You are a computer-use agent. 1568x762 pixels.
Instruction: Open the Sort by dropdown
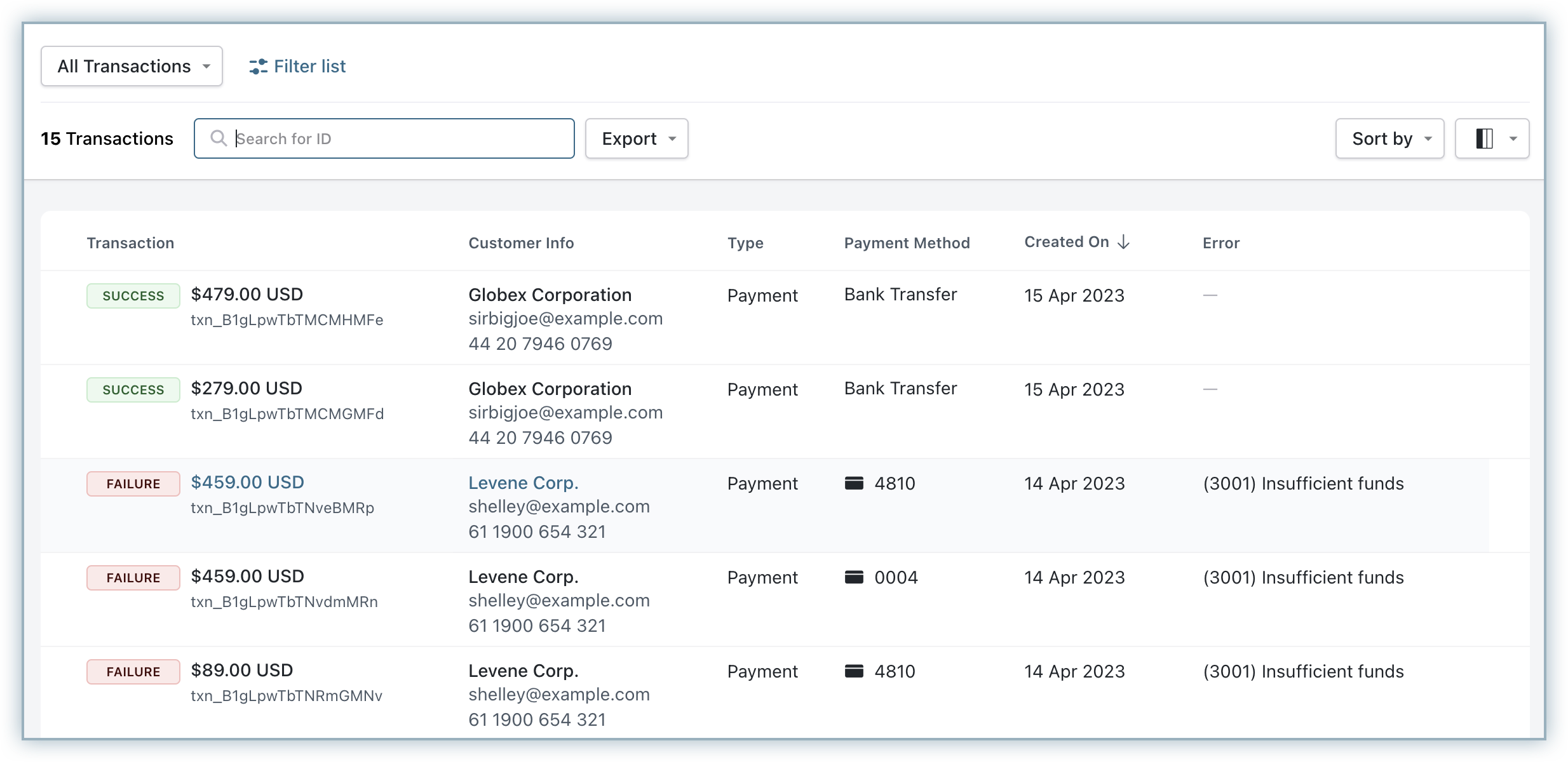click(x=1389, y=138)
